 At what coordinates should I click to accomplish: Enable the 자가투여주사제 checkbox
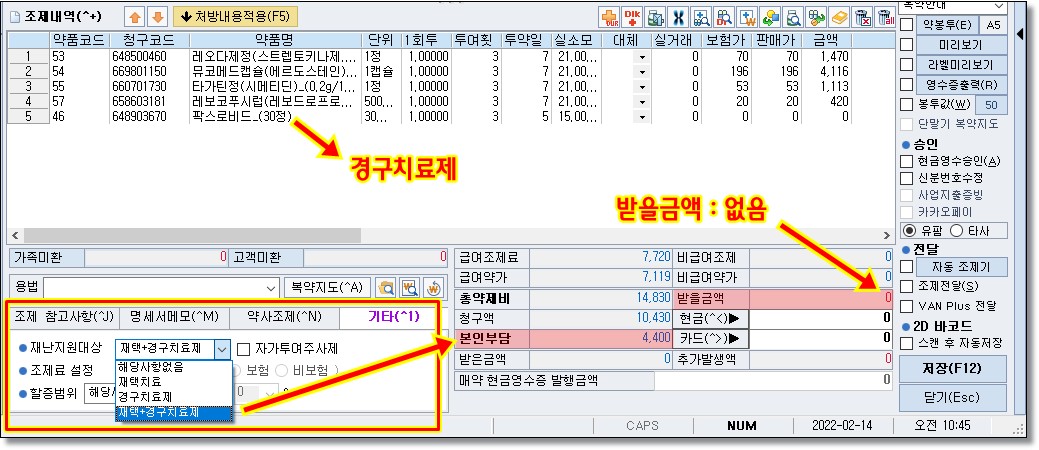[243, 348]
